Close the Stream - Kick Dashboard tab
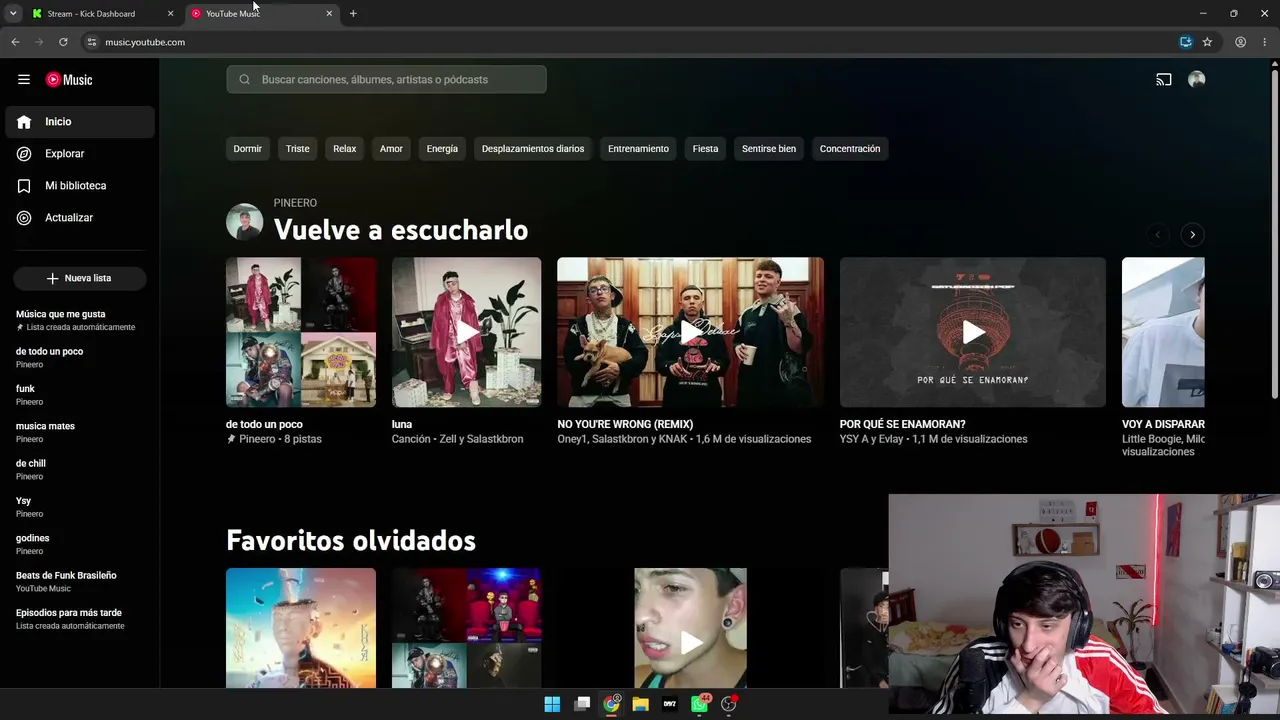The width and height of the screenshot is (1280, 720). (170, 14)
